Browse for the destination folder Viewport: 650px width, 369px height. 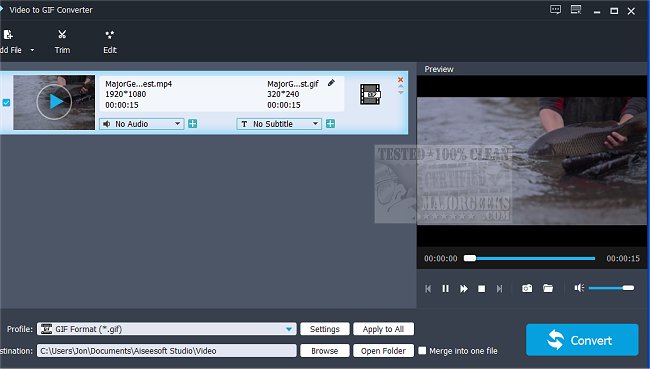tap(325, 351)
